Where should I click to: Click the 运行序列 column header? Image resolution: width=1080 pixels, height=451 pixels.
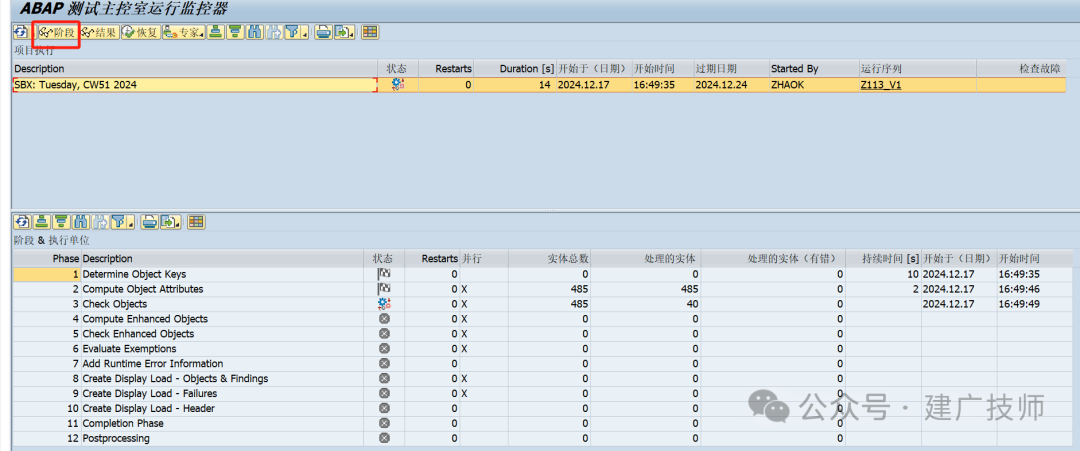click(x=917, y=69)
